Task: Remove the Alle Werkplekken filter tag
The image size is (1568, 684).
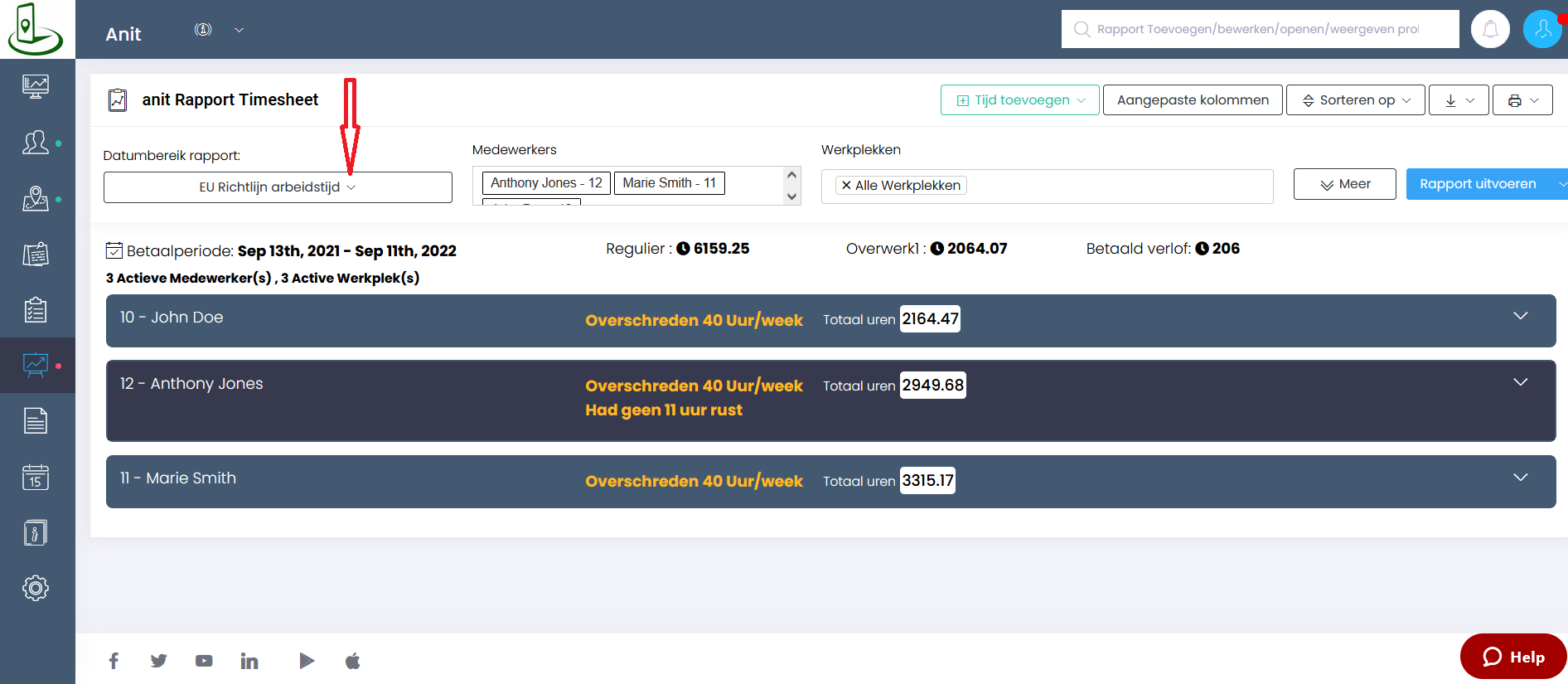Action: tap(846, 186)
